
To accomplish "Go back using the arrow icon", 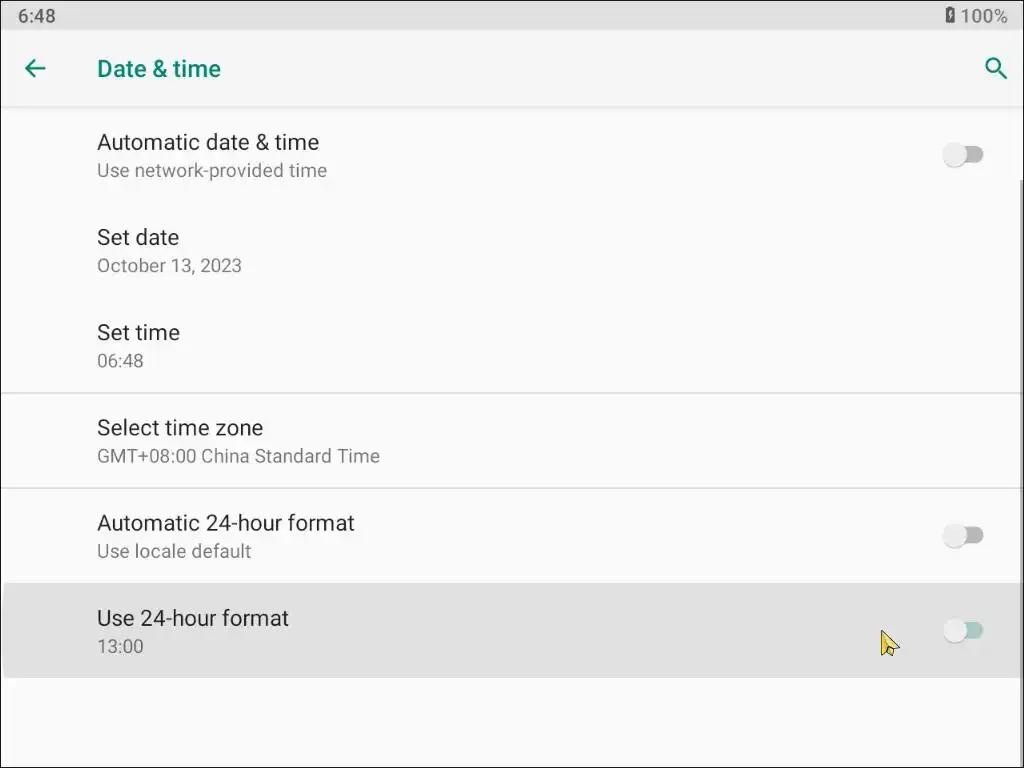I will pyautogui.click(x=35, y=68).
